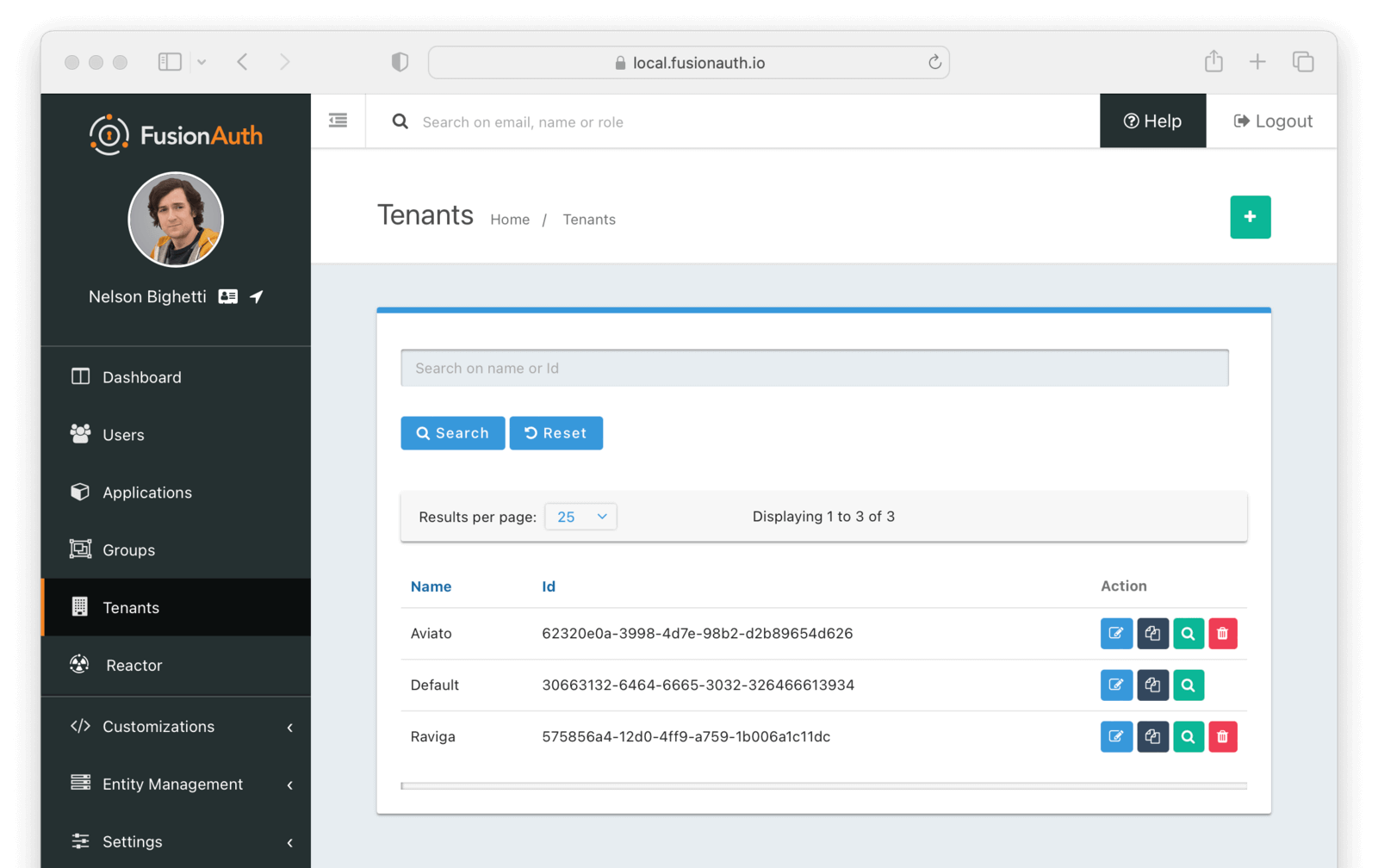Click the browser address bar local.fusionauth.io
1378x868 pixels.
point(689,62)
